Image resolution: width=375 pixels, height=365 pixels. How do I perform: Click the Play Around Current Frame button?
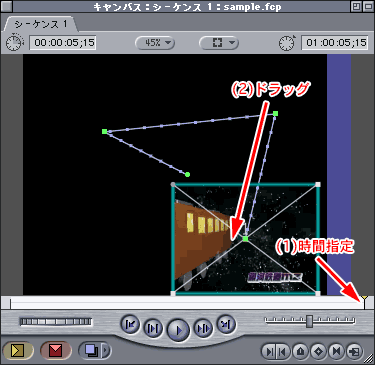click(203, 328)
